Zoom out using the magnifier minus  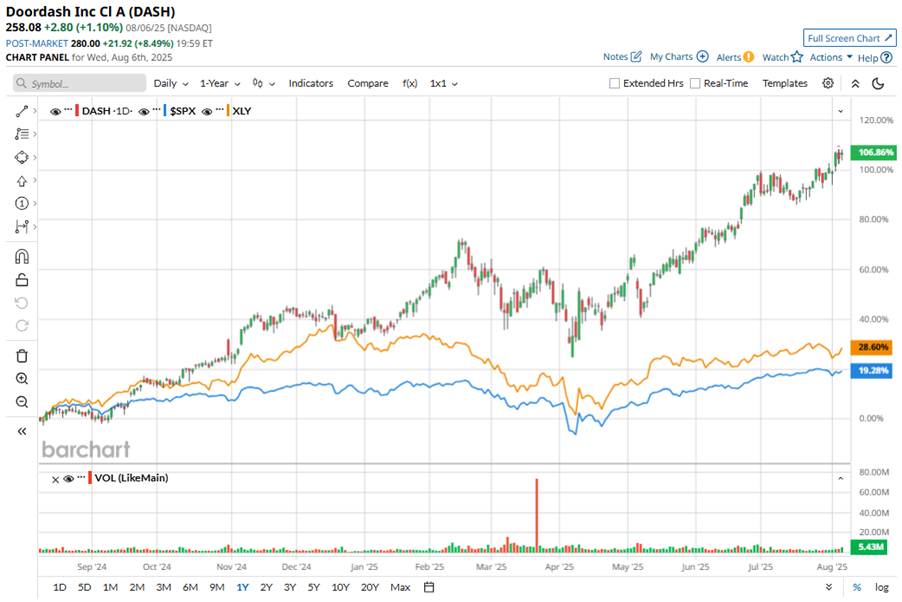click(22, 402)
